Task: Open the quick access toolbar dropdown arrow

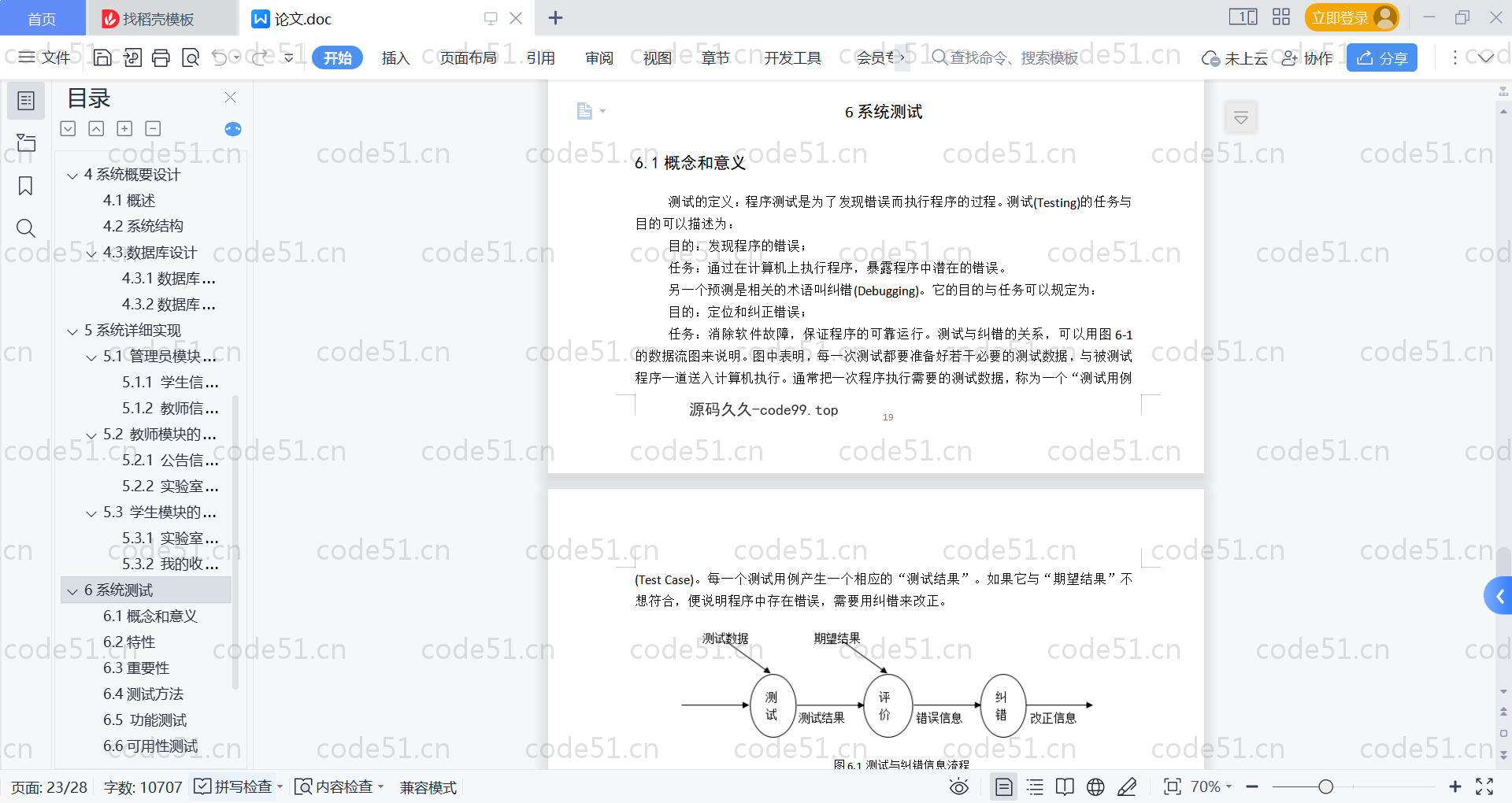Action: tap(289, 57)
